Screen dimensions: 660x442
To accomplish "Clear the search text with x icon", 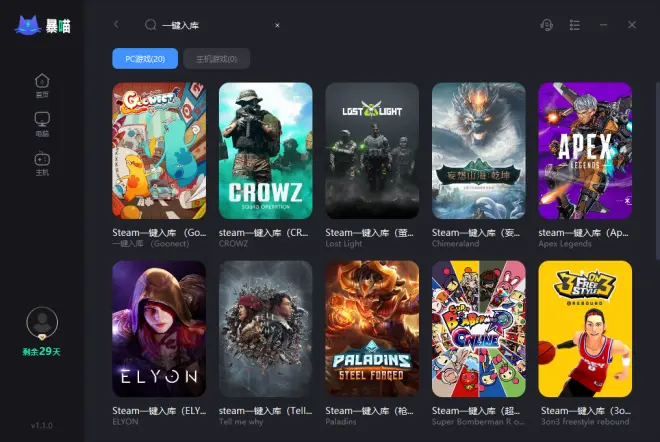I will 277,25.
